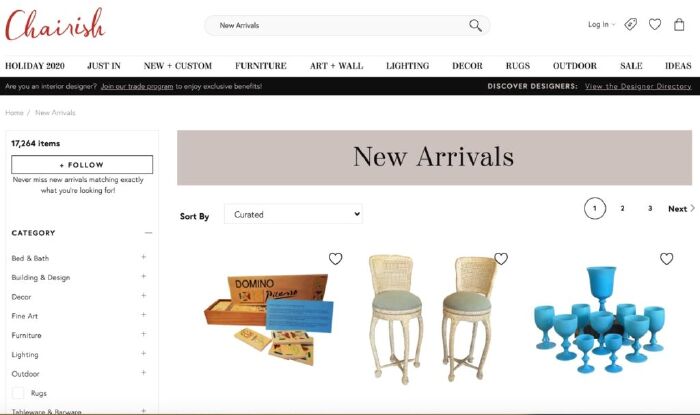The height and width of the screenshot is (415, 700).
Task: Expand the Bed & Bath category
Action: 144,257
